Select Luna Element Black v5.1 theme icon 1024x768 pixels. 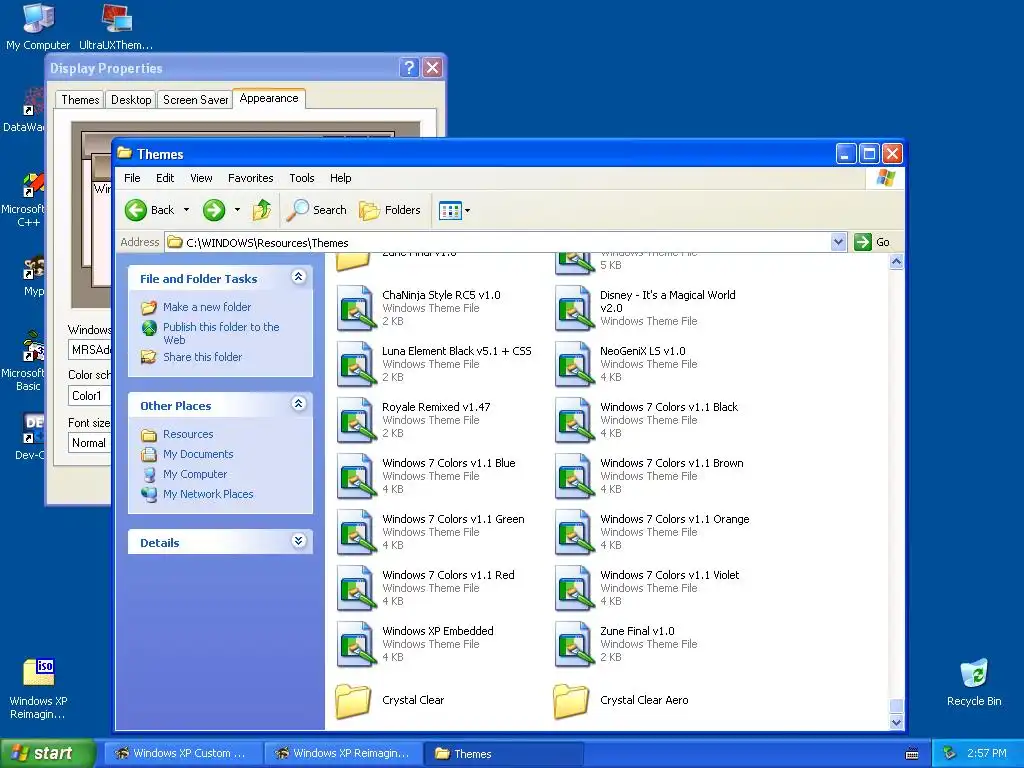pyautogui.click(x=357, y=364)
